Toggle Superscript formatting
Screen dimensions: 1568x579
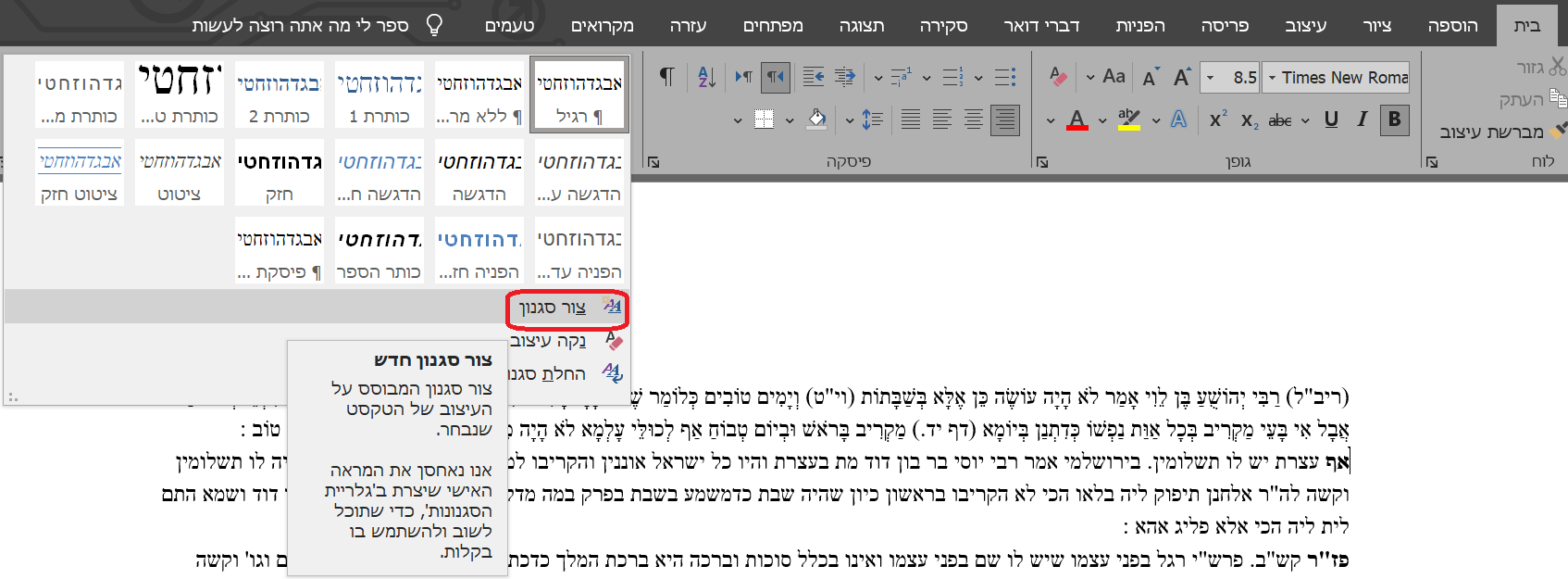tap(1218, 120)
